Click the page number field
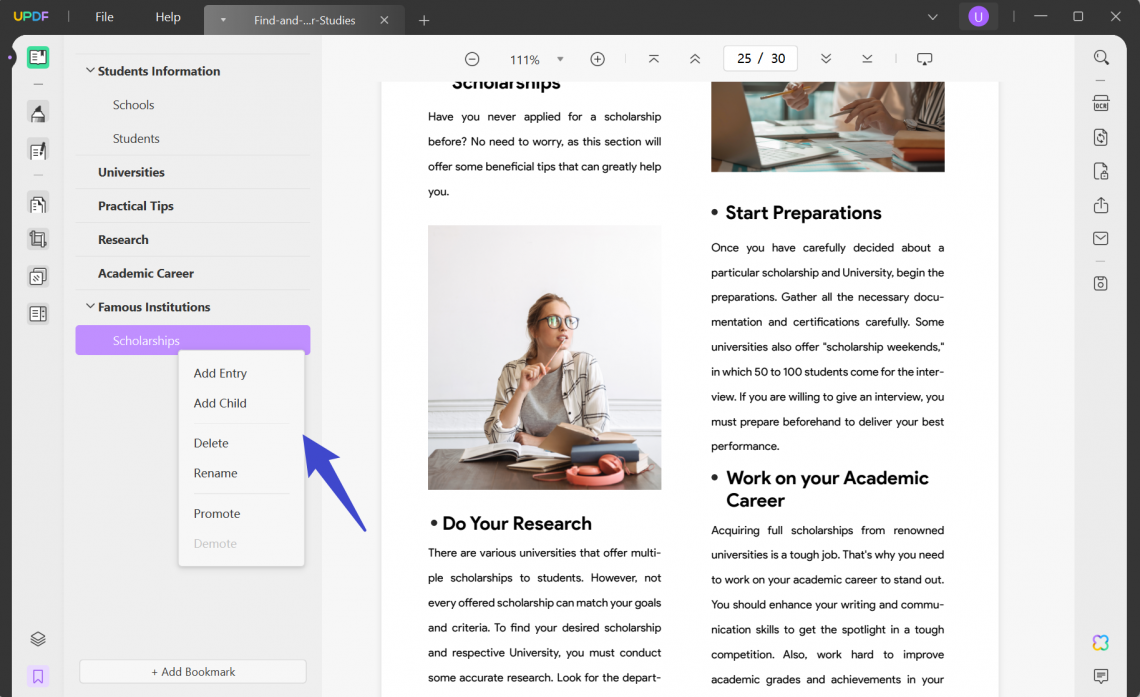1140x697 pixels. coord(760,58)
